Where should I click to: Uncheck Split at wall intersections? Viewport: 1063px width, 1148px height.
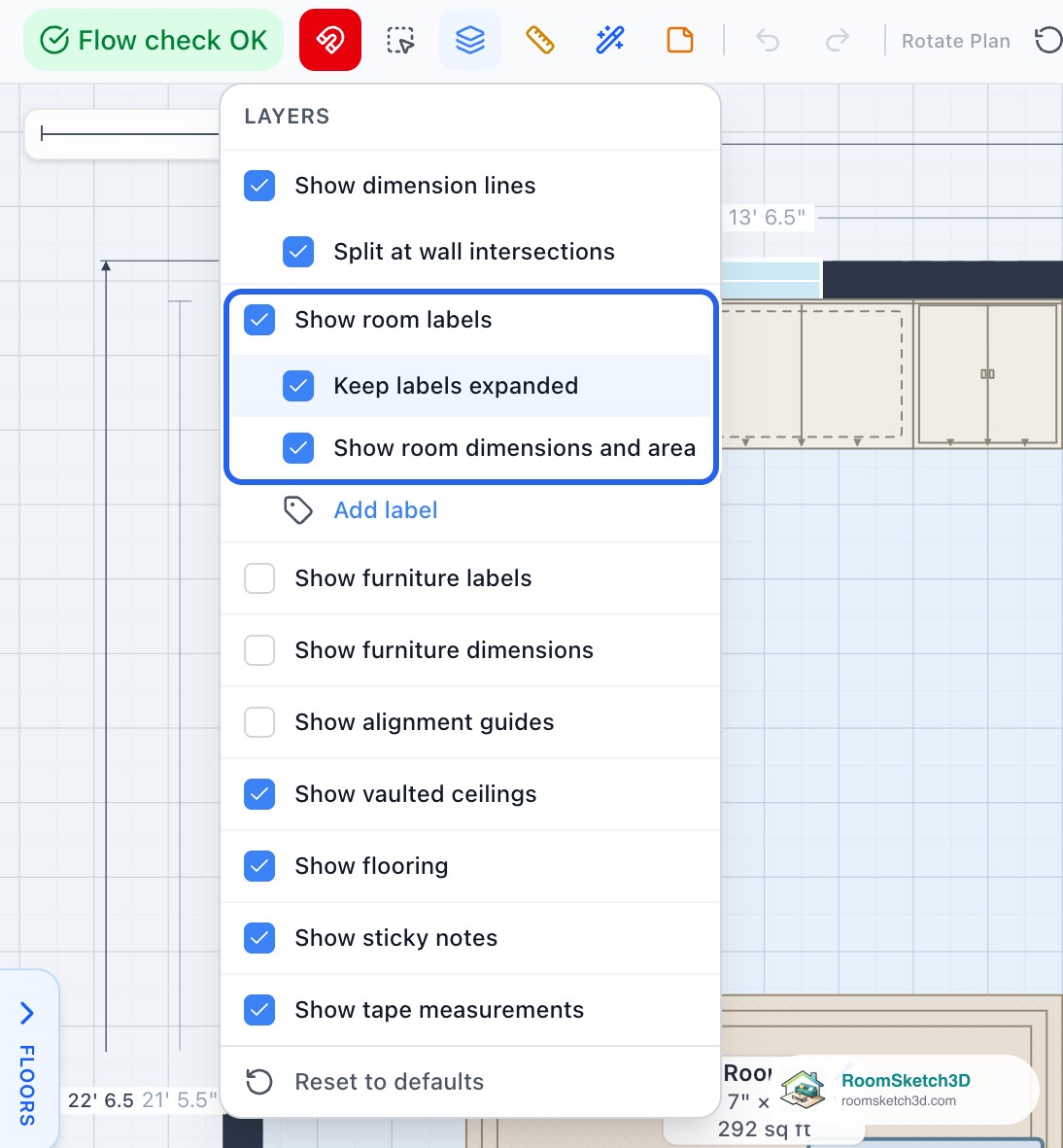pos(298,251)
